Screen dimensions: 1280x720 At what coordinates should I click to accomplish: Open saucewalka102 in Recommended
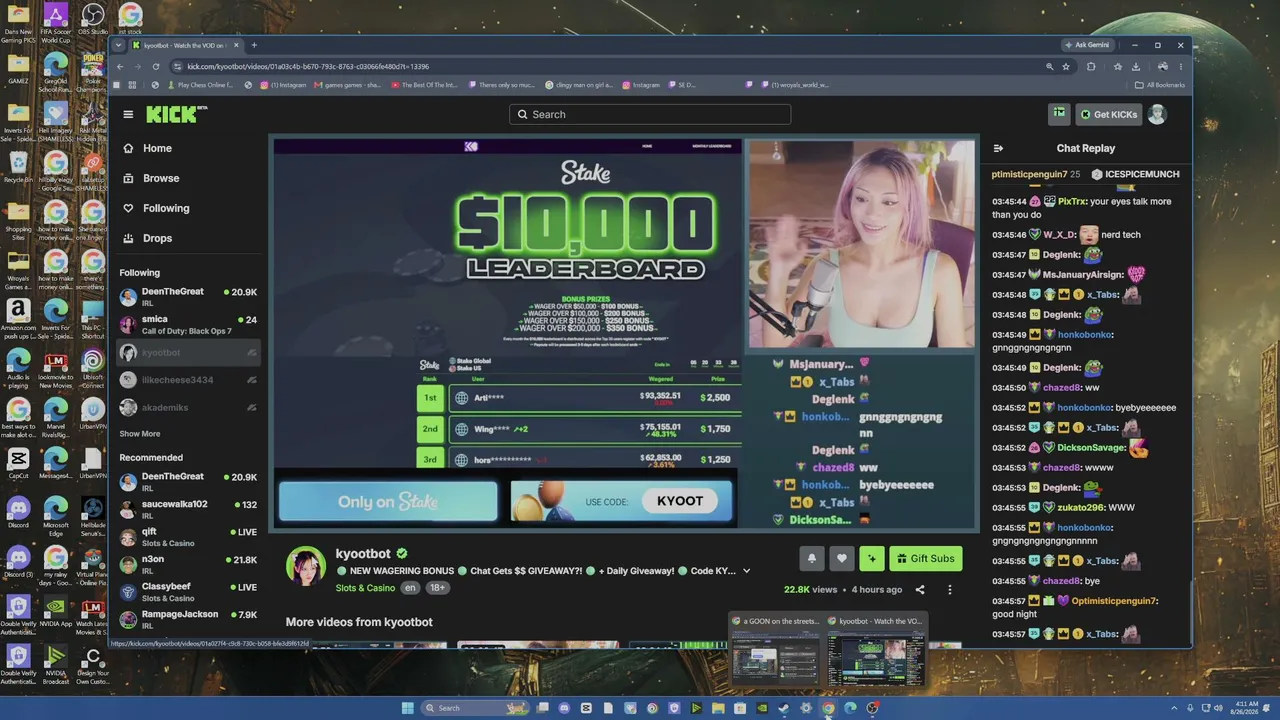coord(188,510)
